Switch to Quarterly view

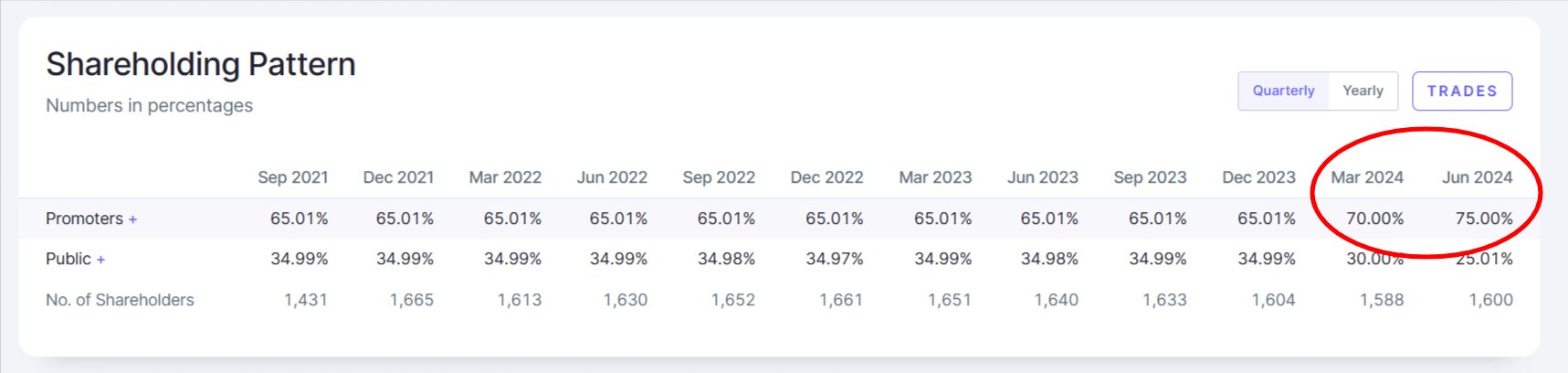click(x=1283, y=91)
